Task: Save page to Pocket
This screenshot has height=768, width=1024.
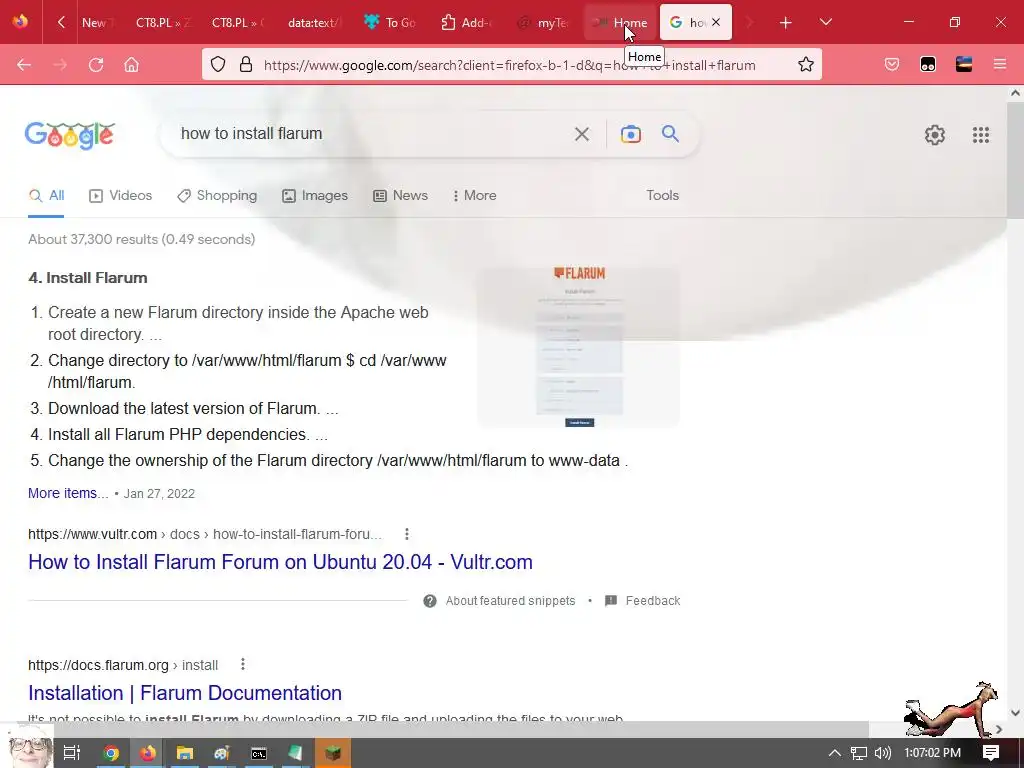Action: (x=892, y=65)
